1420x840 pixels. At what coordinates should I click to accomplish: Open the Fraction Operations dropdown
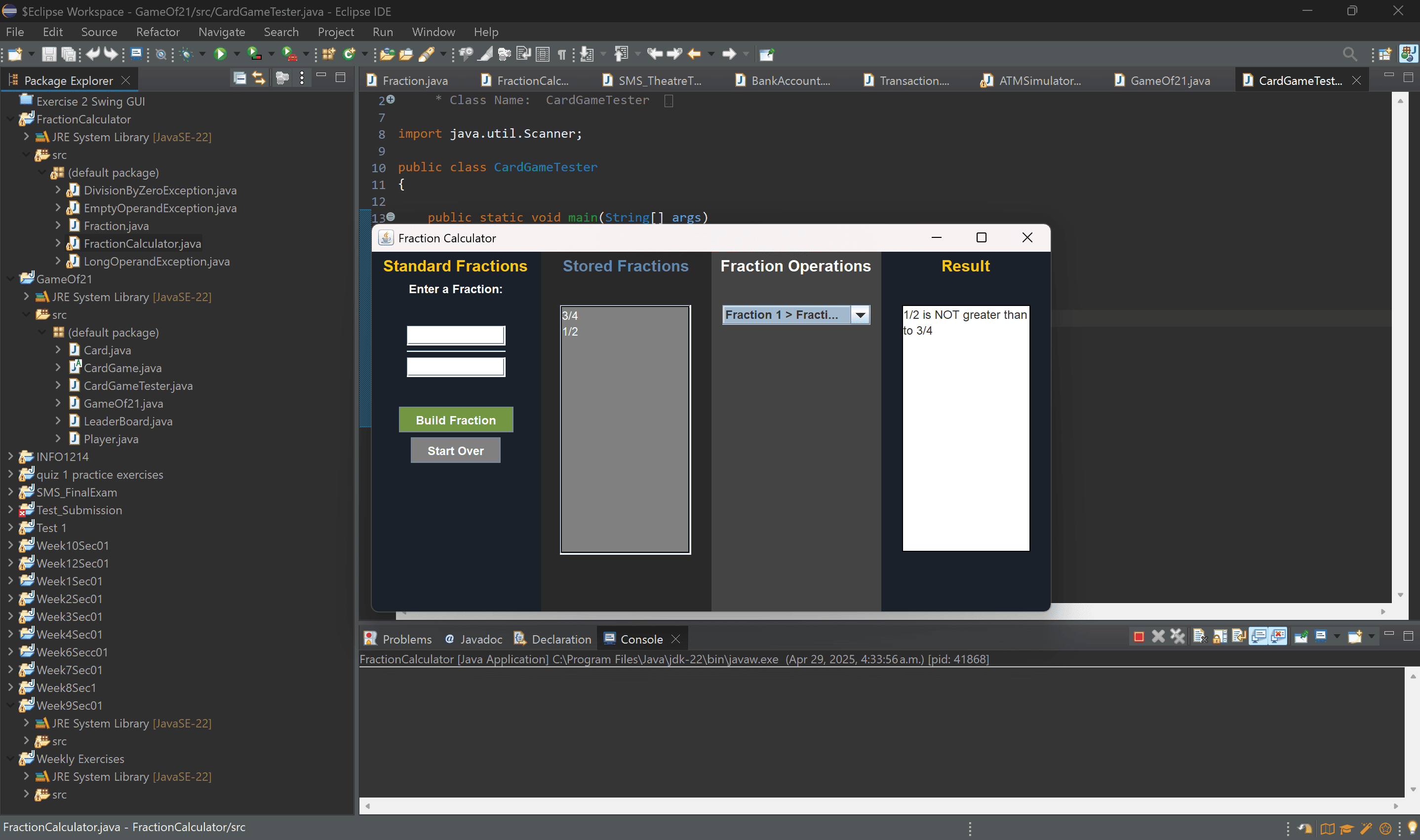pyautogui.click(x=861, y=315)
